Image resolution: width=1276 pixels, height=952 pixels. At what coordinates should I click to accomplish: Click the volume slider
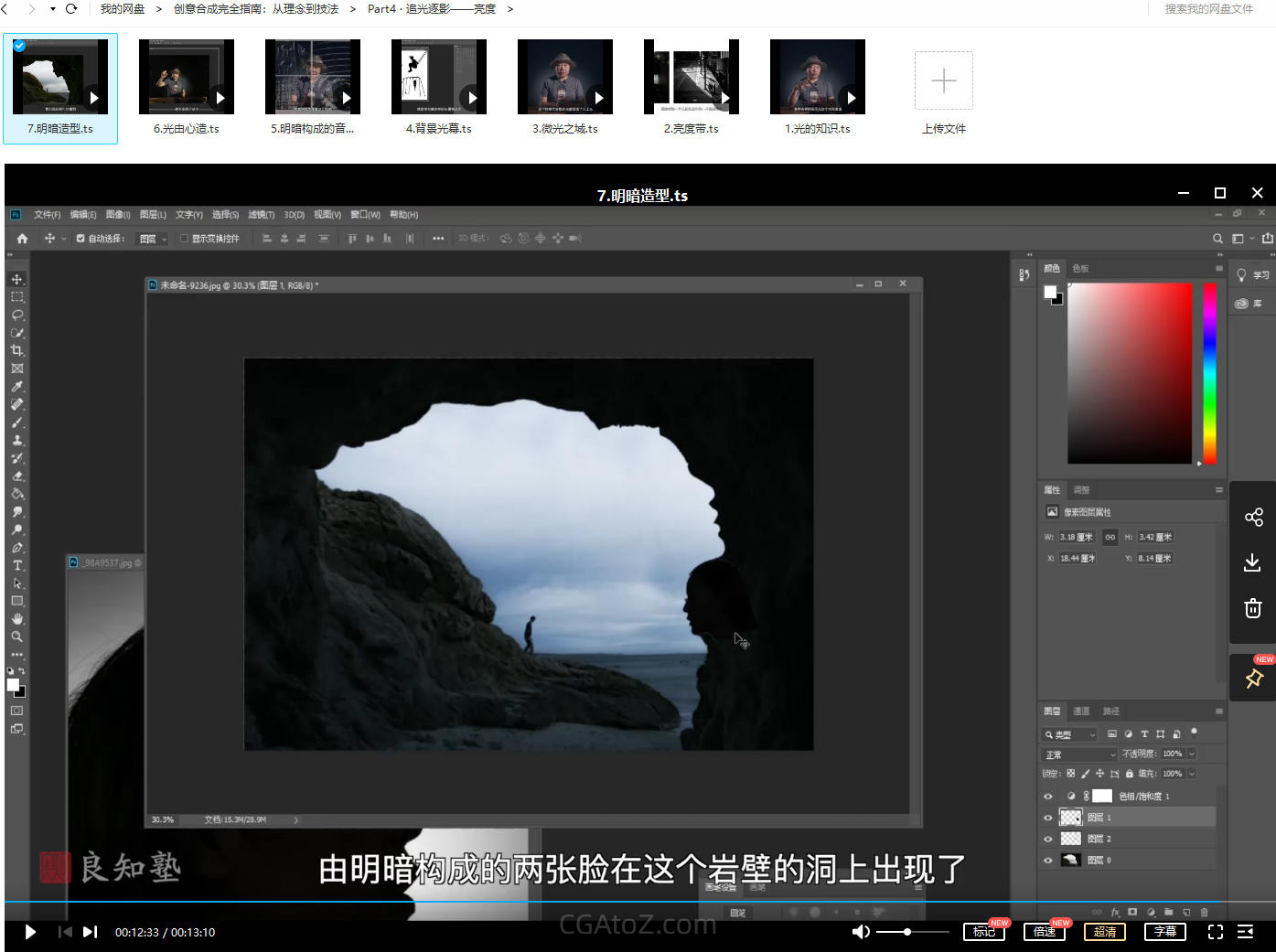tap(912, 932)
